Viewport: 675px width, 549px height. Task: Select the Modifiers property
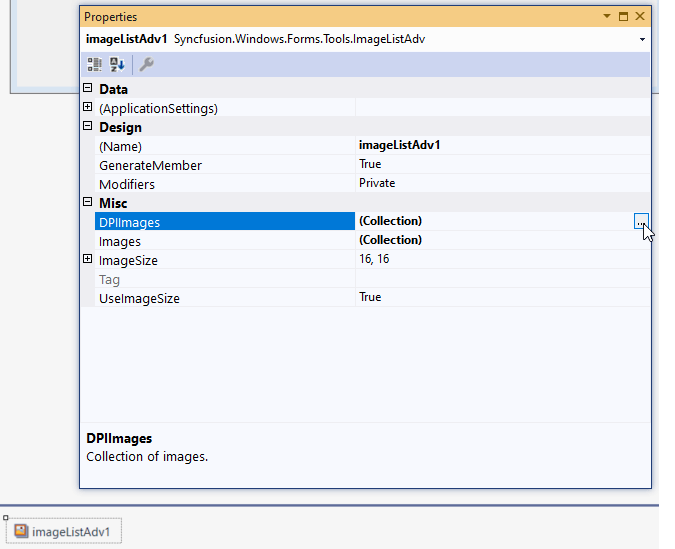click(x=127, y=184)
